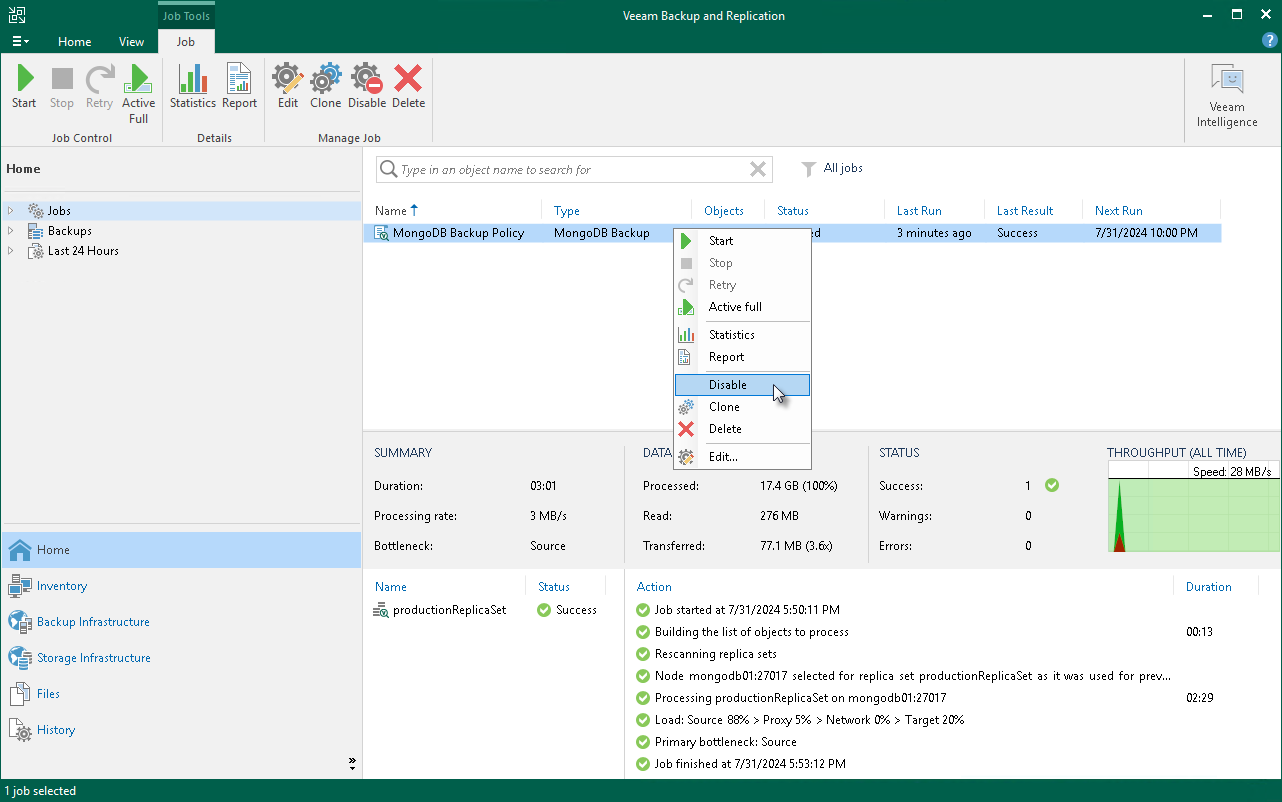Click the '1 job selected' status bar text
The height and width of the screenshot is (802, 1282).
(40, 791)
